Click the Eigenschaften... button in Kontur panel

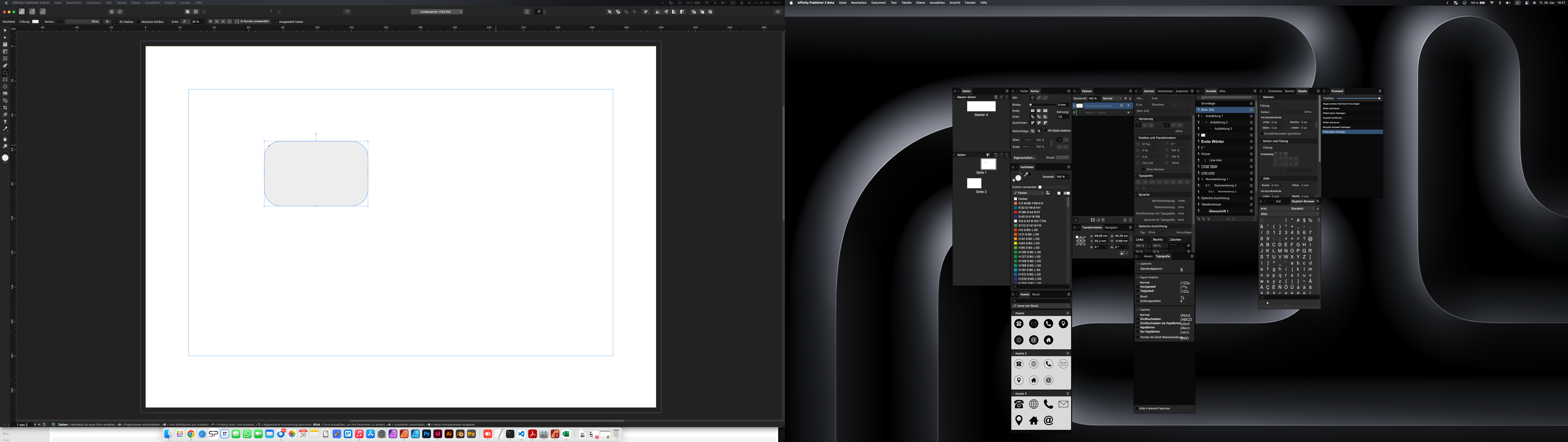(1024, 158)
